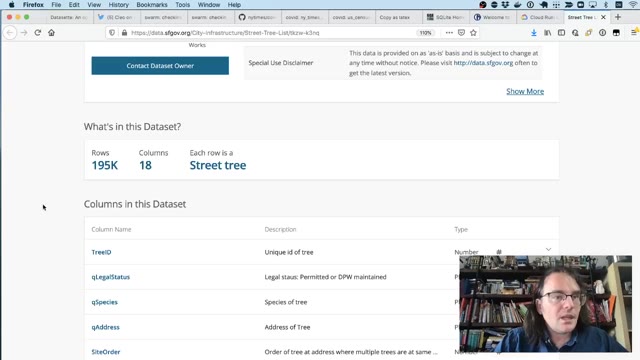Open the Apple menu
The width and height of the screenshot is (640, 360).
coord(12,5)
